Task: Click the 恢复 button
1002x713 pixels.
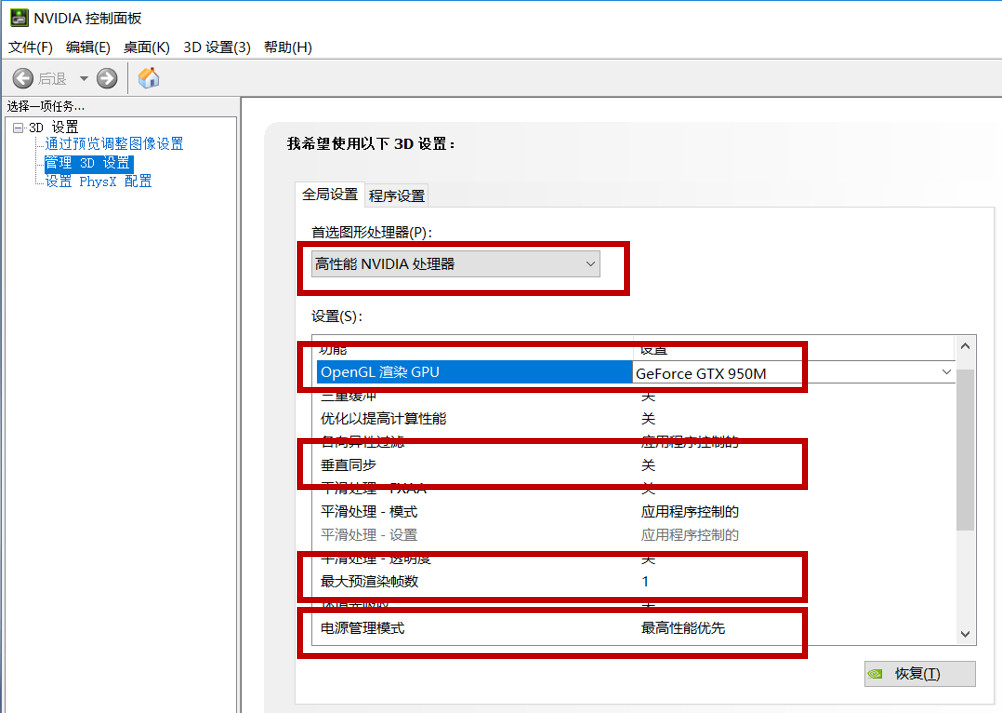Action: coord(920,673)
